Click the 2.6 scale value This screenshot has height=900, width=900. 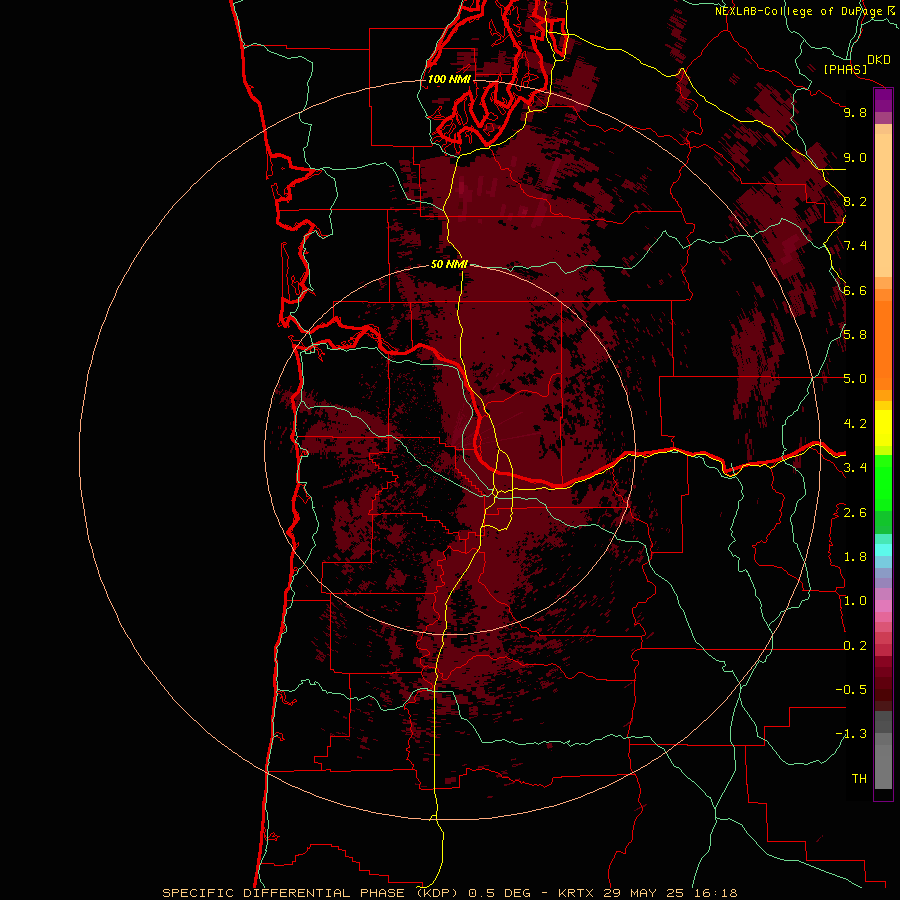click(855, 513)
